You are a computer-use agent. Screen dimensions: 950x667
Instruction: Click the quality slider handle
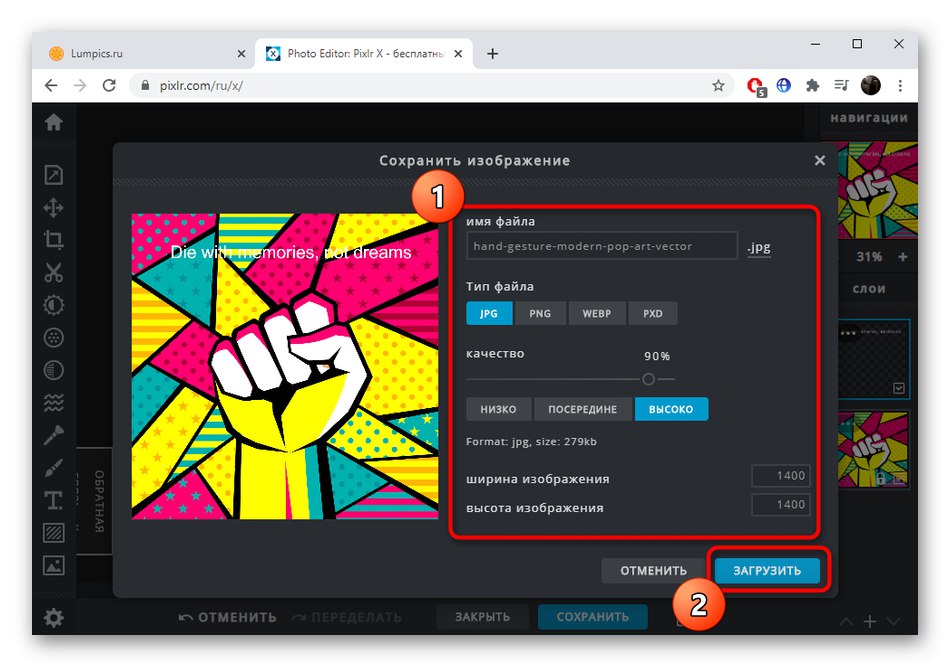point(648,379)
